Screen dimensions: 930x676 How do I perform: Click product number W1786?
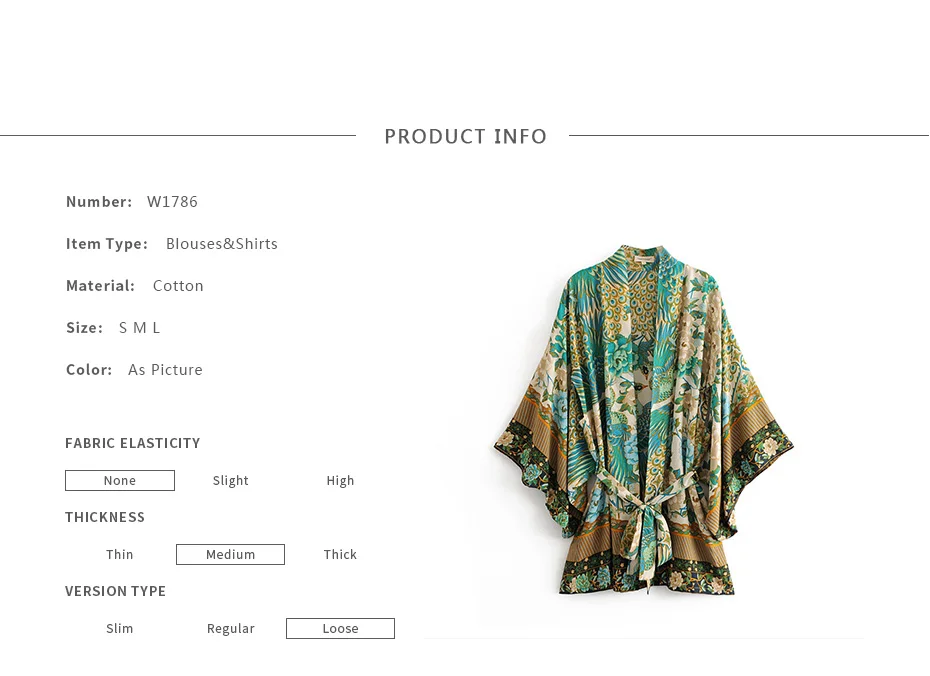[x=173, y=202]
